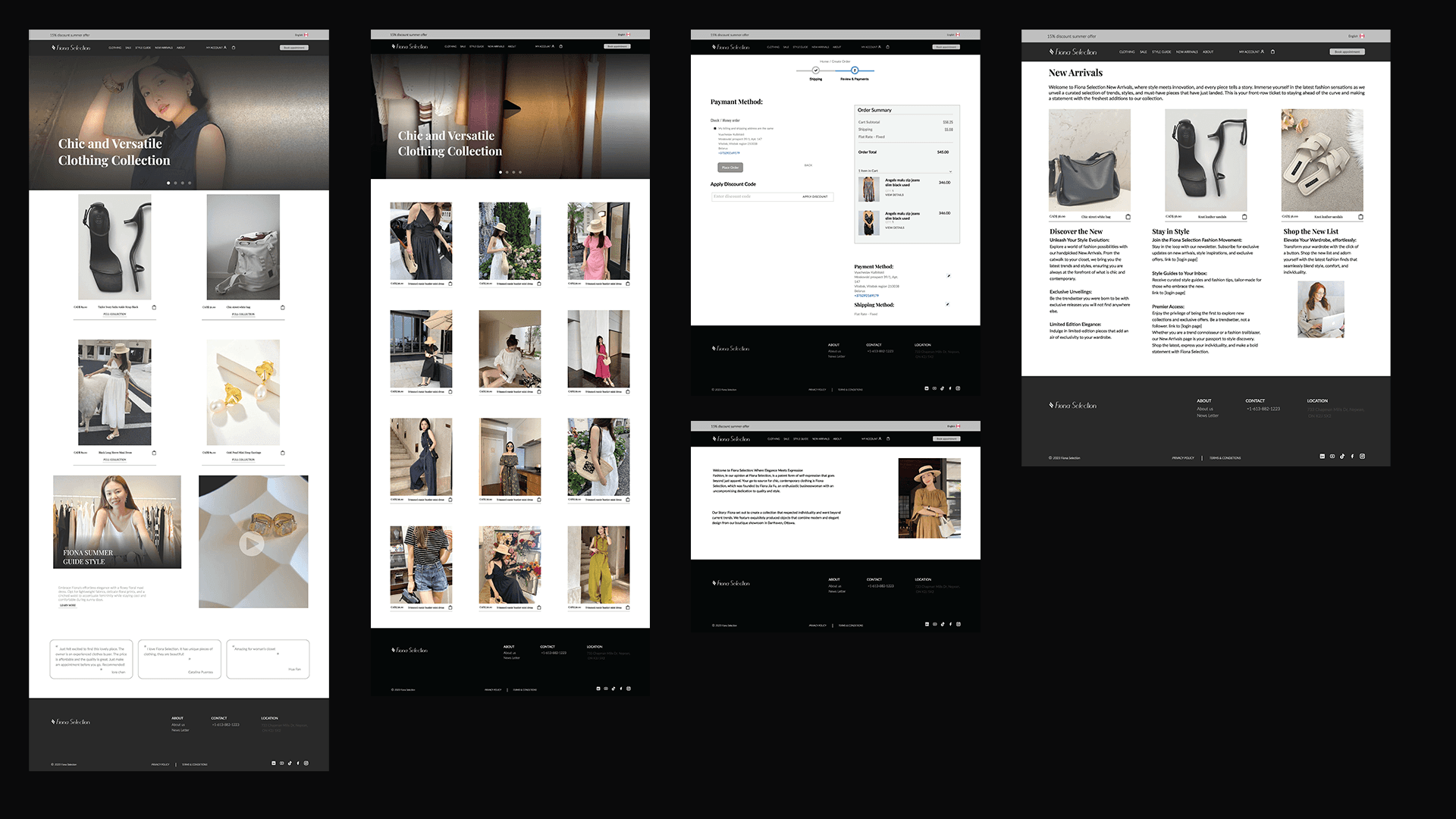This screenshot has width=1456, height=819.
Task: Click the Shipping step circle in checkout progress
Action: tap(816, 71)
